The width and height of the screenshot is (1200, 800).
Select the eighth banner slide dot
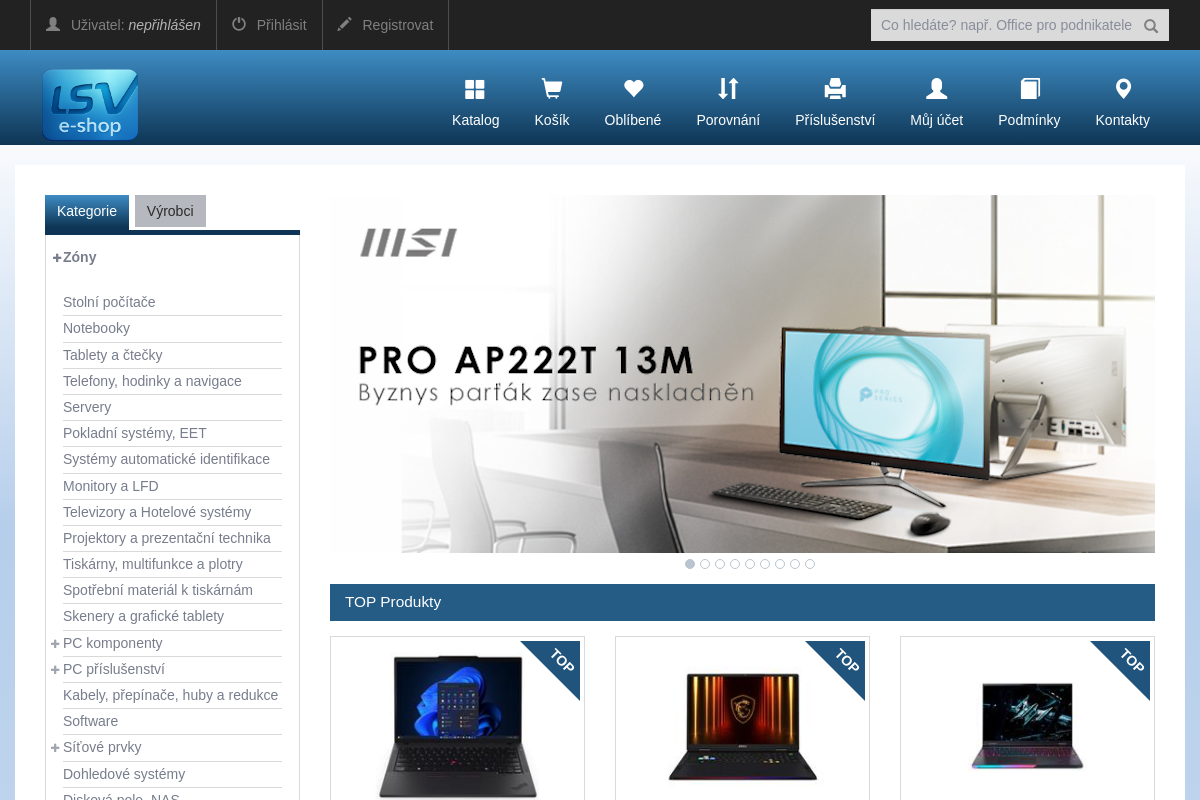[x=795, y=564]
